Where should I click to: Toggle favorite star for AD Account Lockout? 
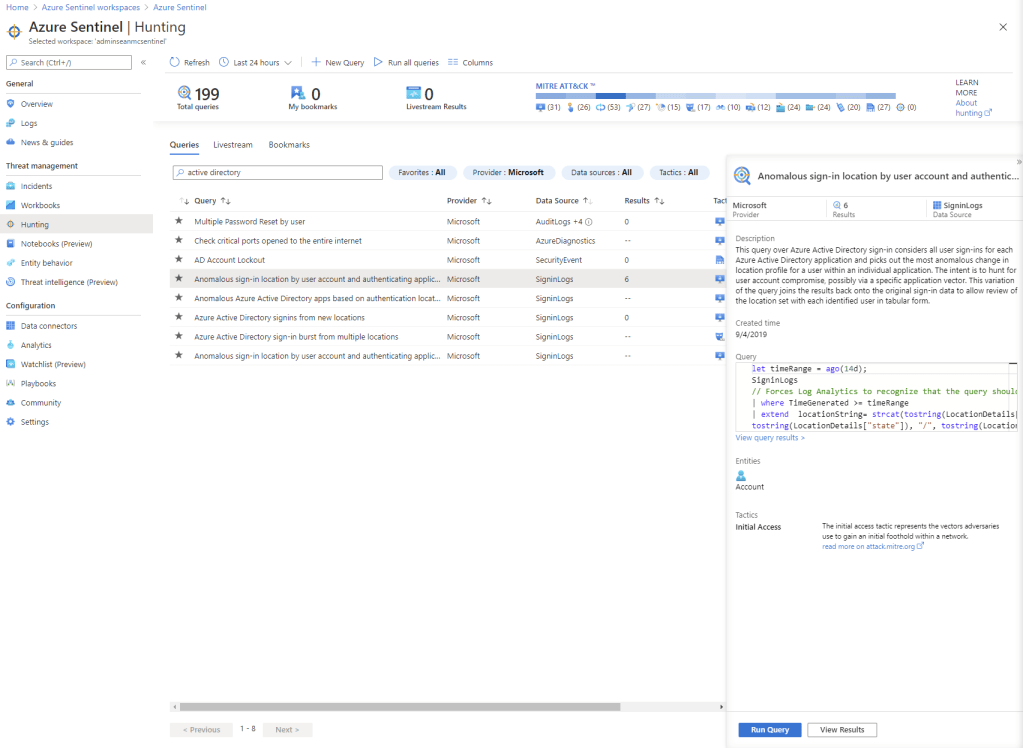[179, 260]
